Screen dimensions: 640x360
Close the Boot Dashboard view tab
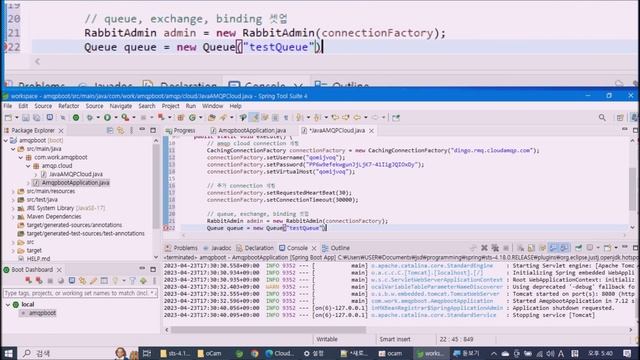[59, 270]
